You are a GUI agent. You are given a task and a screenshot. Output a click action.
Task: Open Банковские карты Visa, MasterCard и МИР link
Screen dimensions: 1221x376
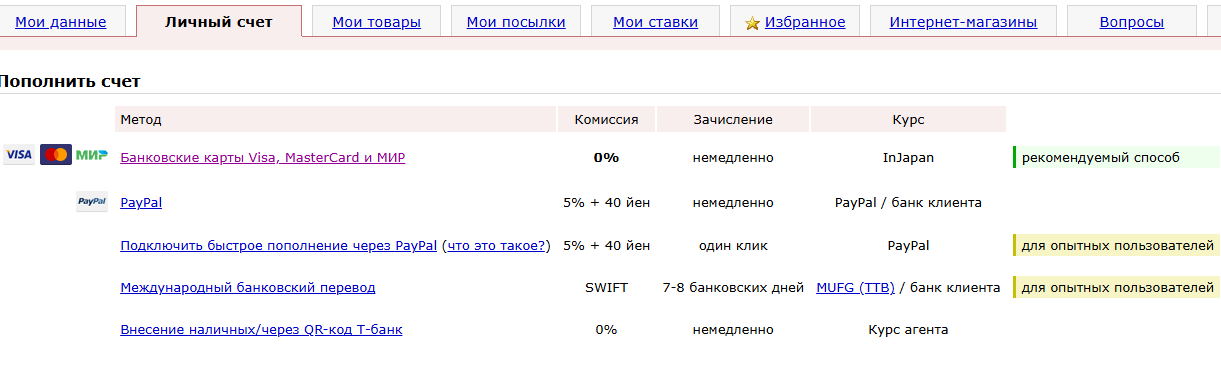[x=262, y=157]
